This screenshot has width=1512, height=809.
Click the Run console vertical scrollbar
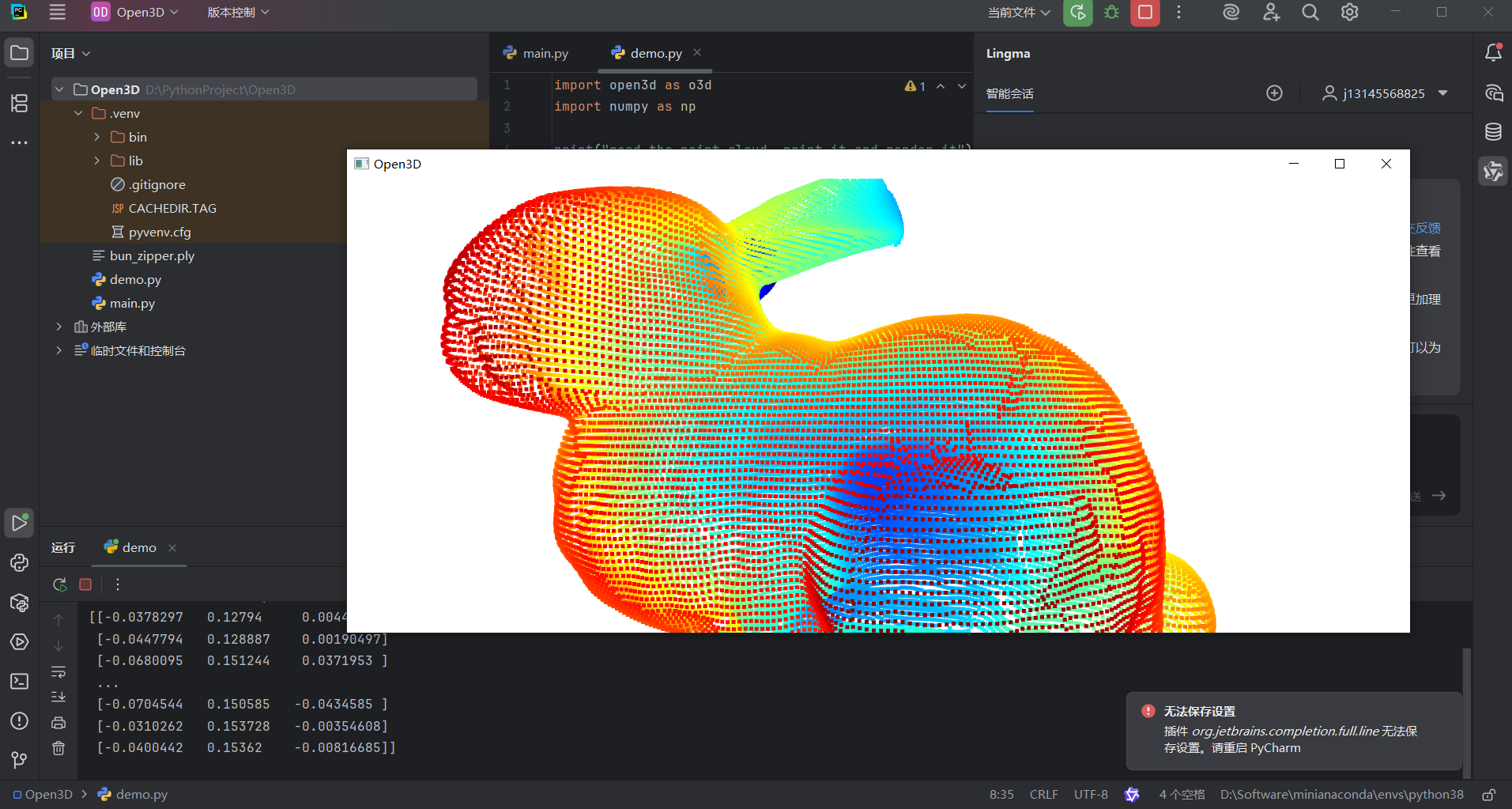(x=1466, y=712)
